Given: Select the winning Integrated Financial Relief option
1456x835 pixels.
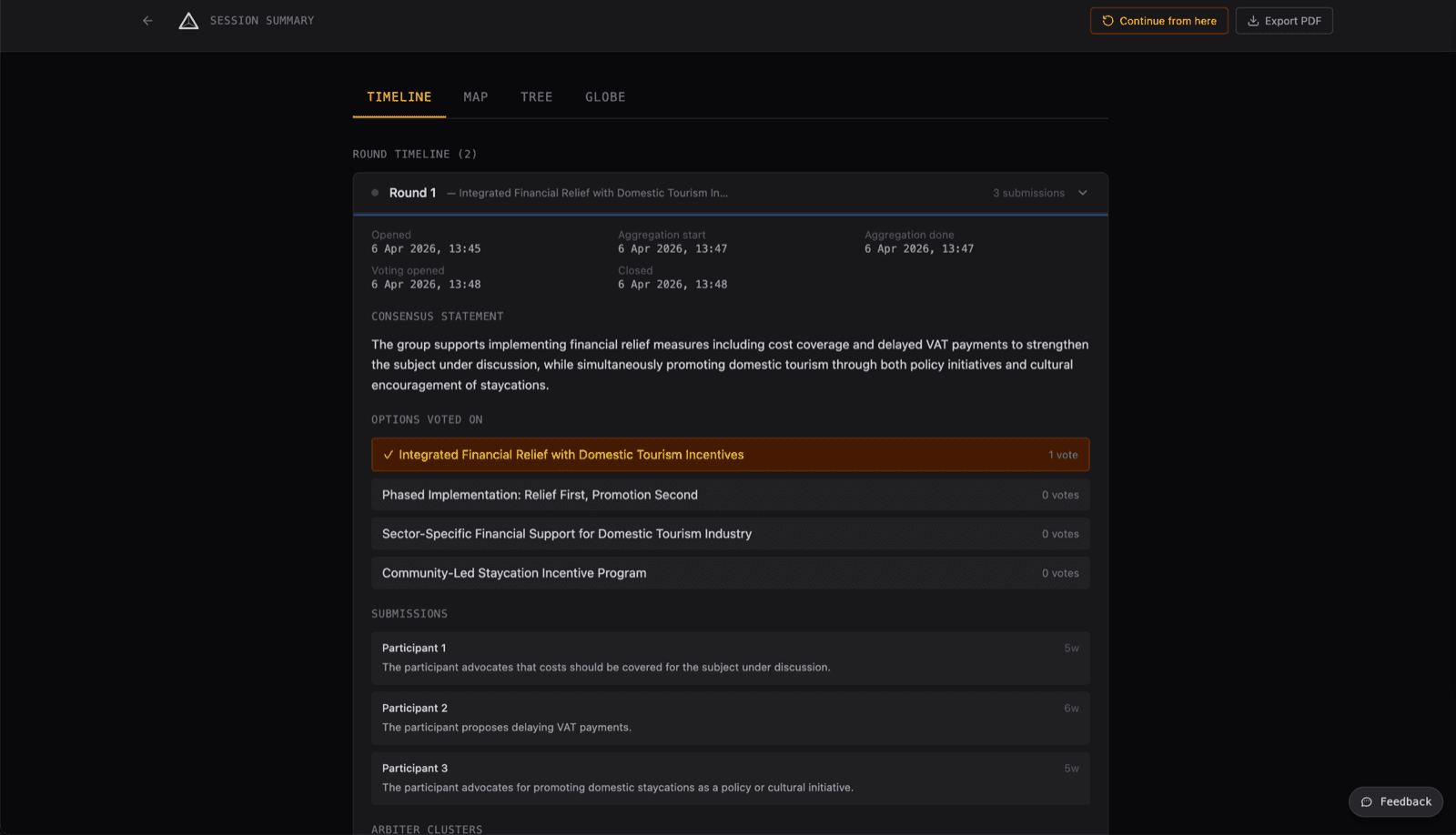Looking at the screenshot, I should click(730, 455).
